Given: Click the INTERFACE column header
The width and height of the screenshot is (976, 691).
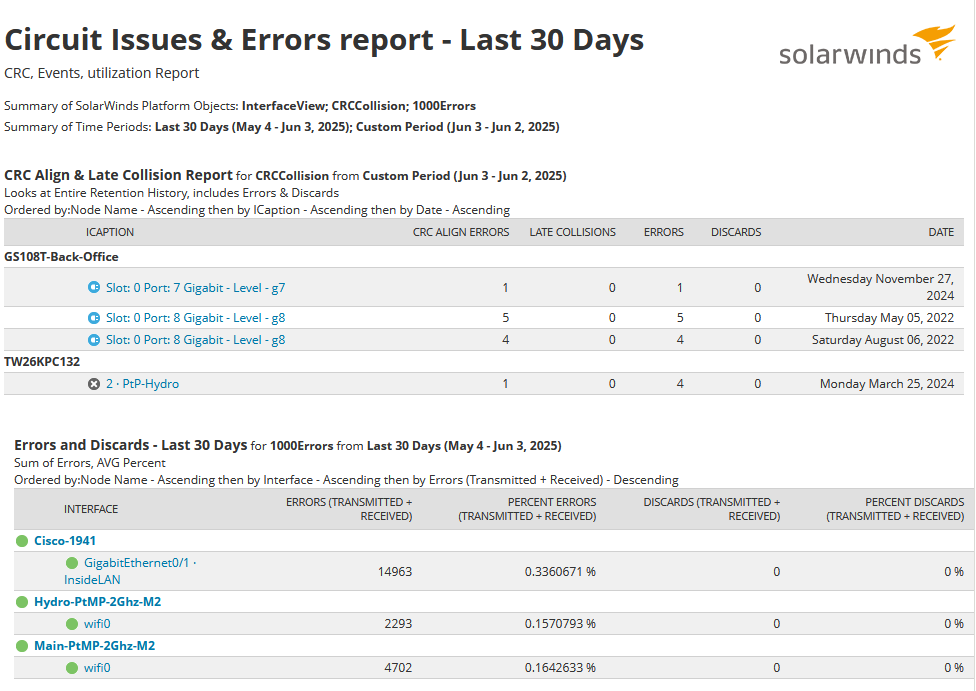Looking at the screenshot, I should (91, 509).
